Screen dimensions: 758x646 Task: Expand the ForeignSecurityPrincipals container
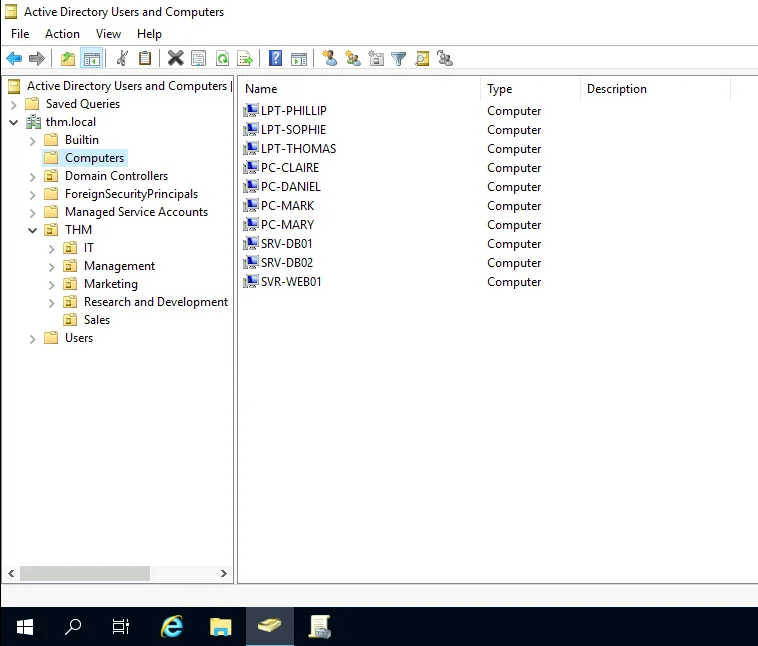(x=32, y=195)
